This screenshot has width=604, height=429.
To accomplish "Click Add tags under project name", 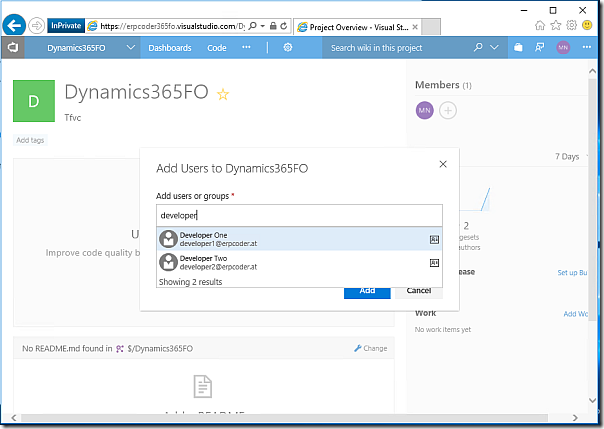I will [x=30, y=140].
